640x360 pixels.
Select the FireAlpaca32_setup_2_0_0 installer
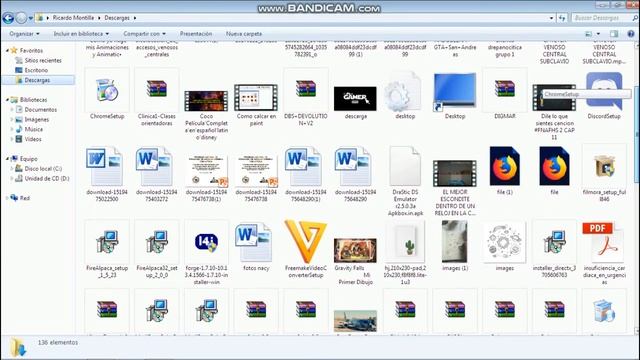coord(157,242)
